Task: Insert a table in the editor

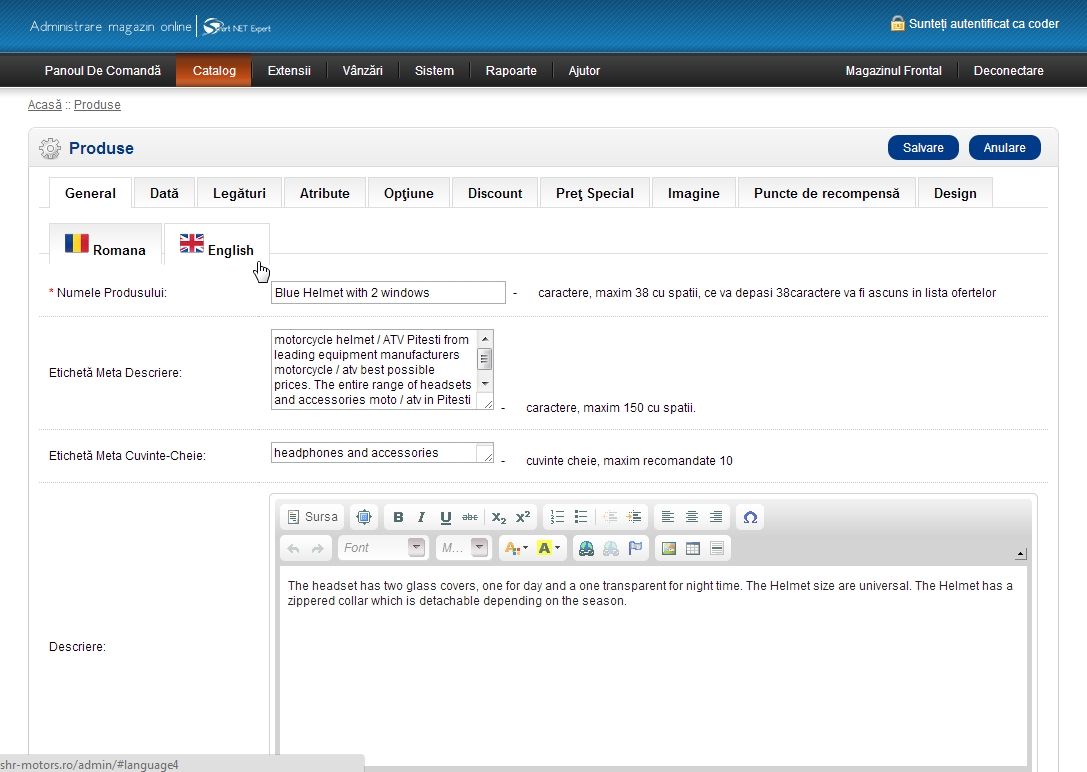Action: 692,548
